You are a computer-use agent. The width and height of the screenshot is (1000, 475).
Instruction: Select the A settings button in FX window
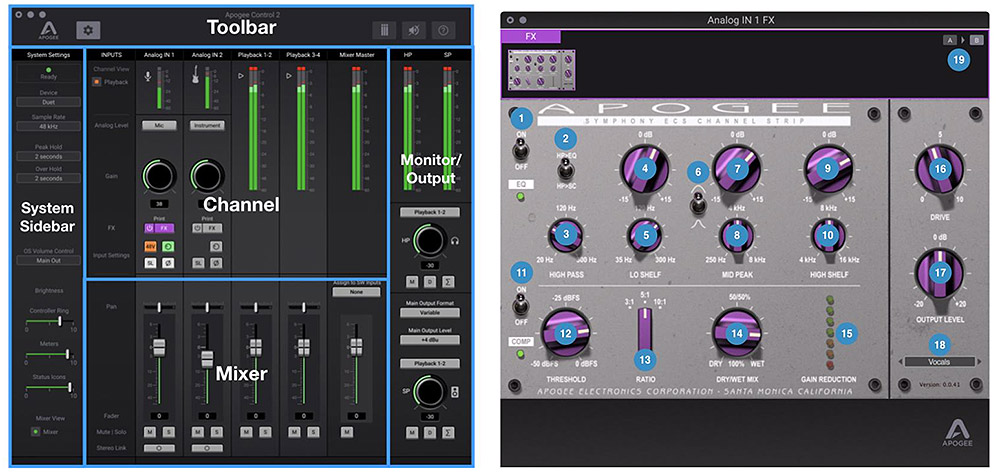950,40
